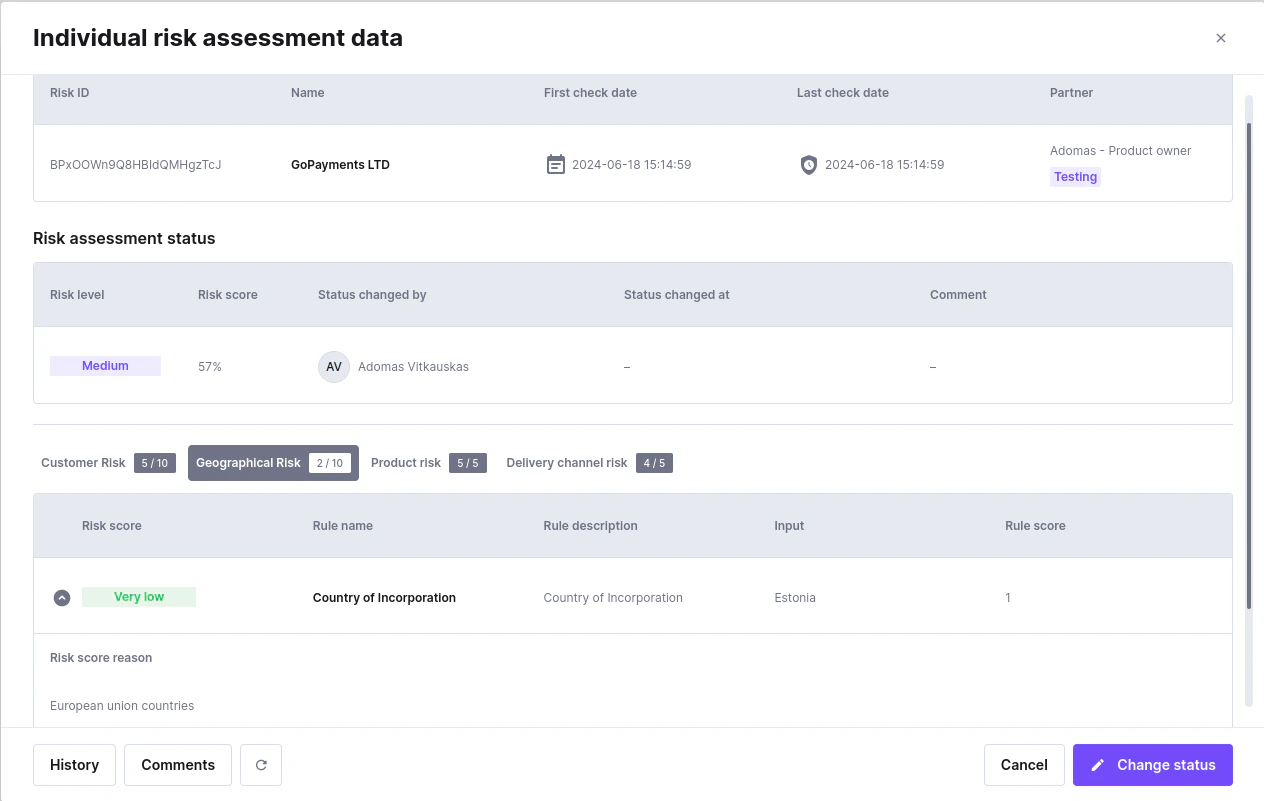Switch to Delivery channel risk tab
The image size is (1264, 801).
pyautogui.click(x=589, y=463)
